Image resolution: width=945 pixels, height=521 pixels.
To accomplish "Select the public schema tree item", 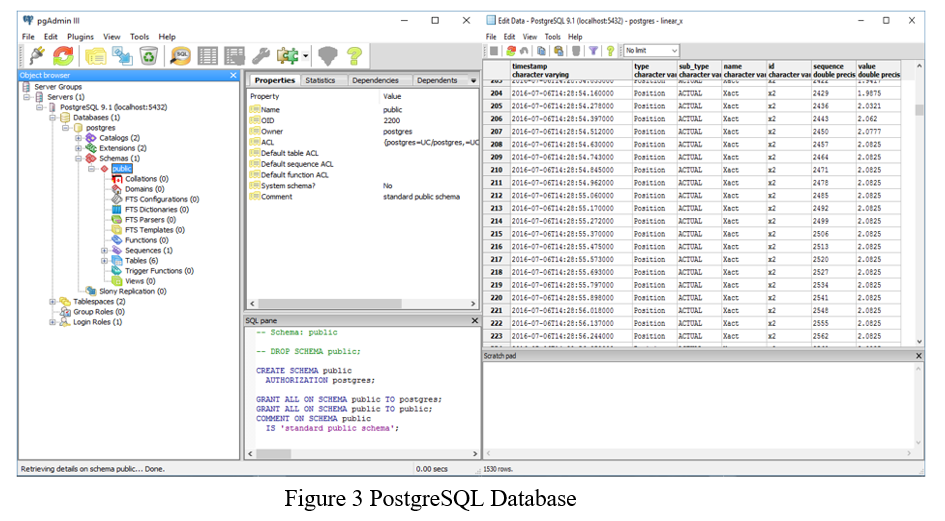I will [122, 169].
